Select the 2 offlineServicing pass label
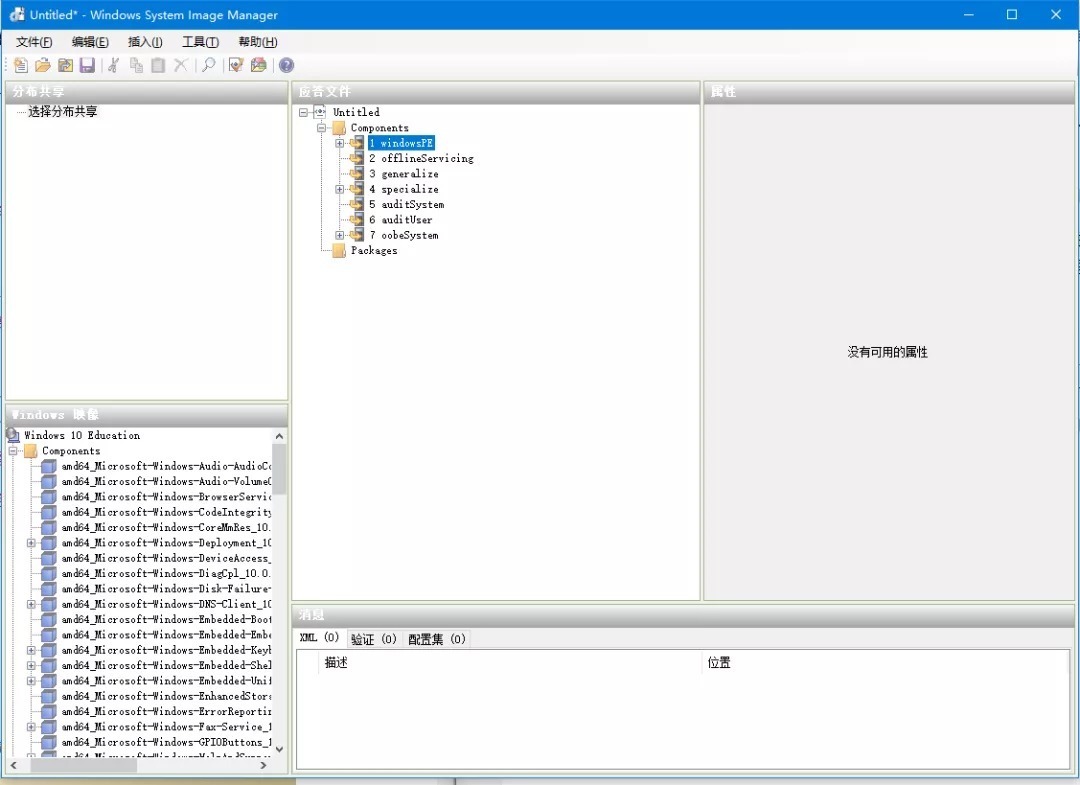 [x=421, y=158]
